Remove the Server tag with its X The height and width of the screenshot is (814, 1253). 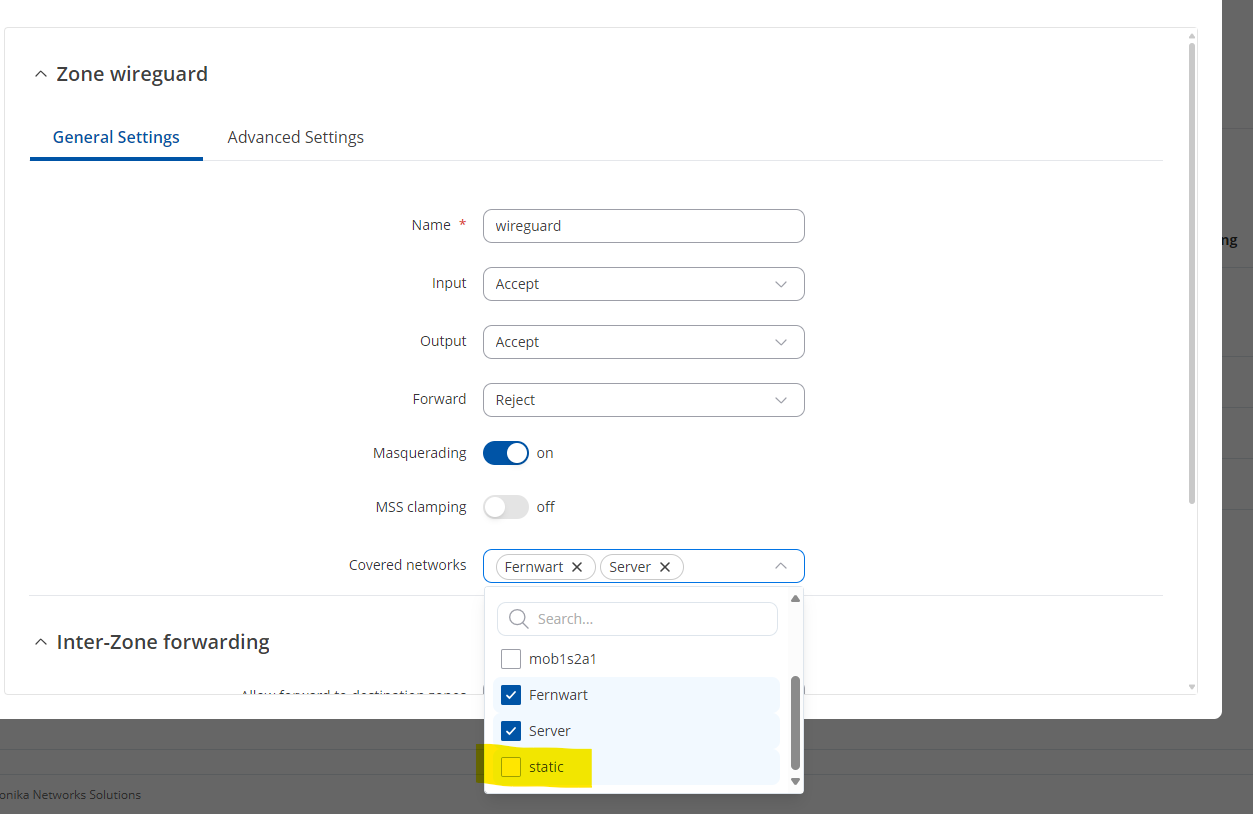pyautogui.click(x=665, y=567)
